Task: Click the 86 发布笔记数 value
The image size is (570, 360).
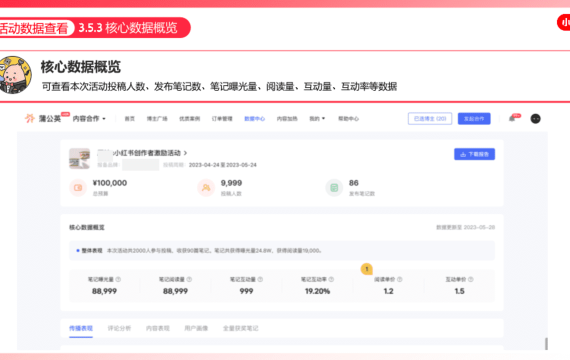Action: point(354,183)
